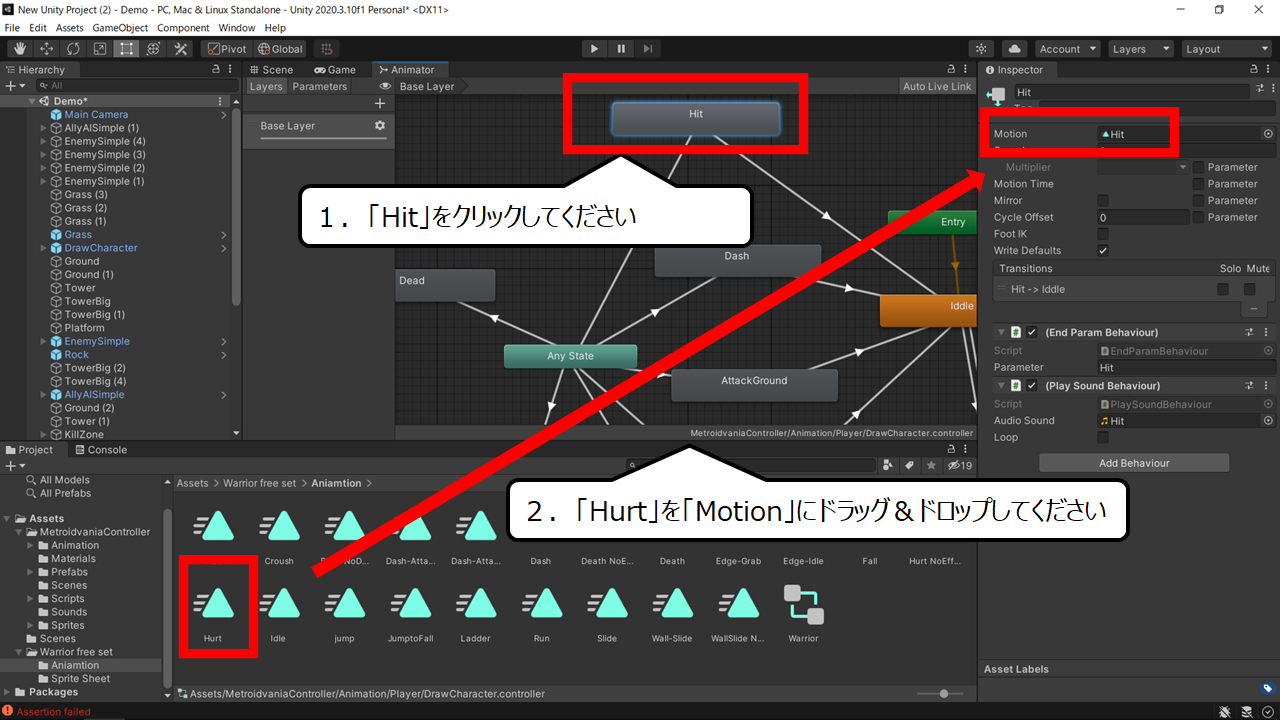Select the Dead state node
Screen dimensions: 1280x720
pos(445,285)
